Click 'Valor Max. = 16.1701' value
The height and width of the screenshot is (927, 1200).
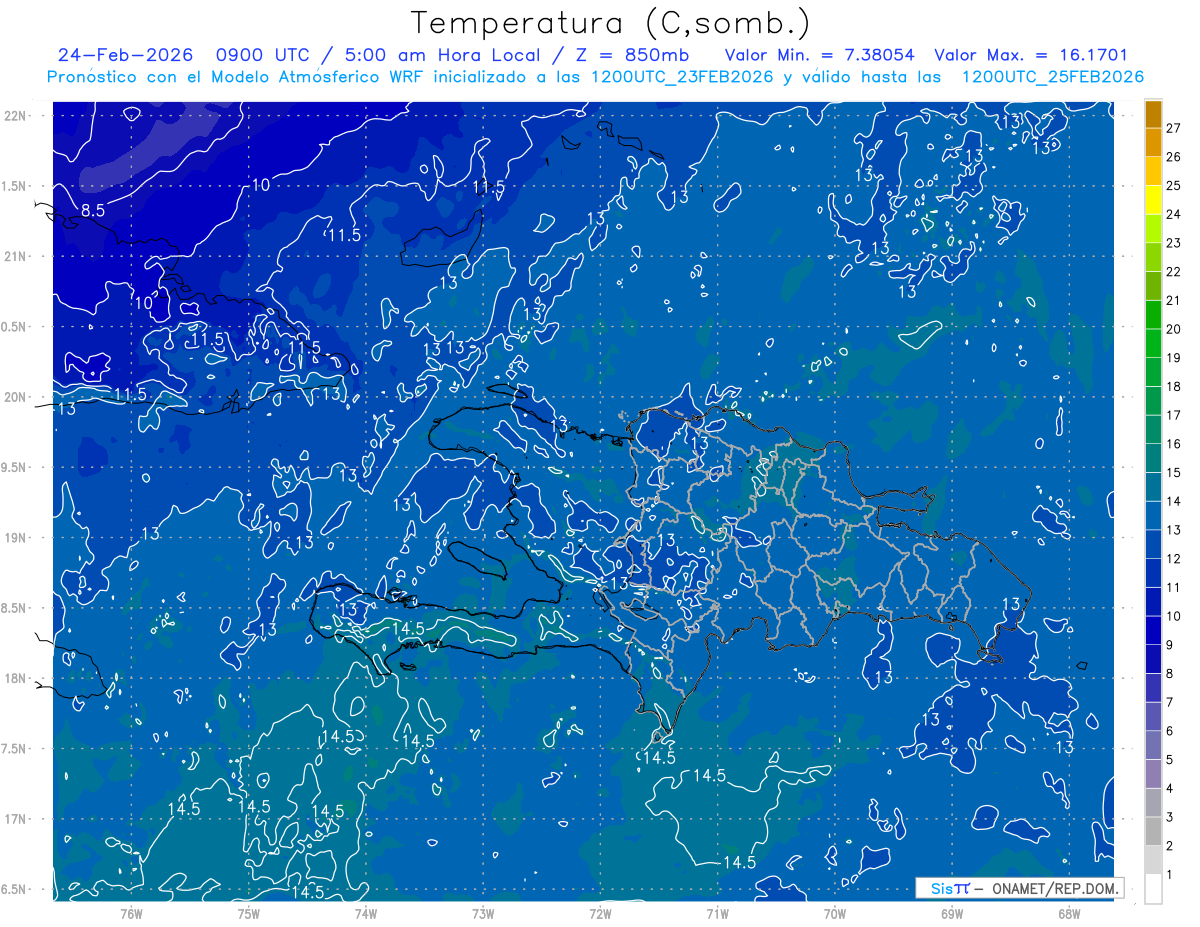(1030, 55)
